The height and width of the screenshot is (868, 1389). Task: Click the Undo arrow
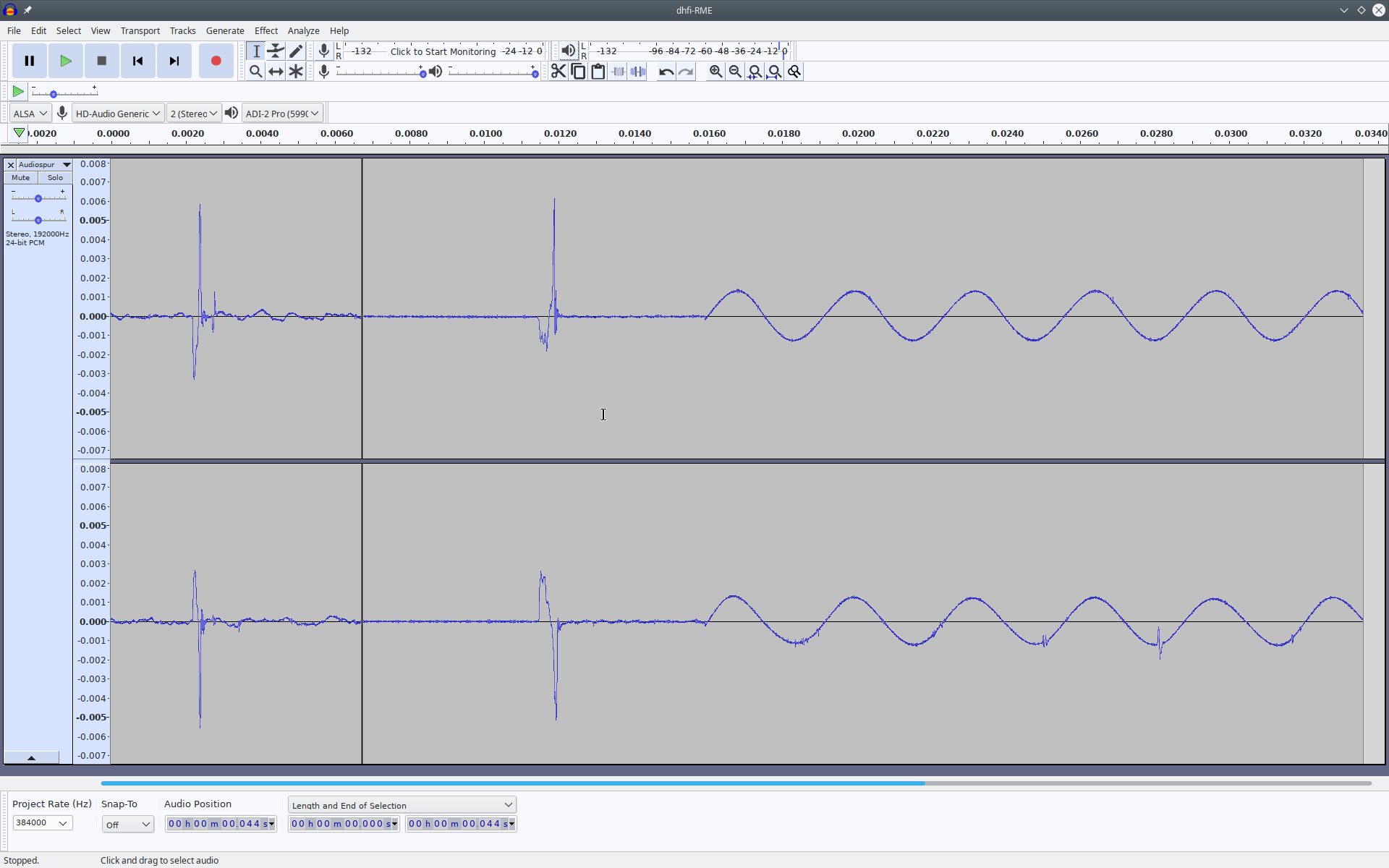(666, 72)
